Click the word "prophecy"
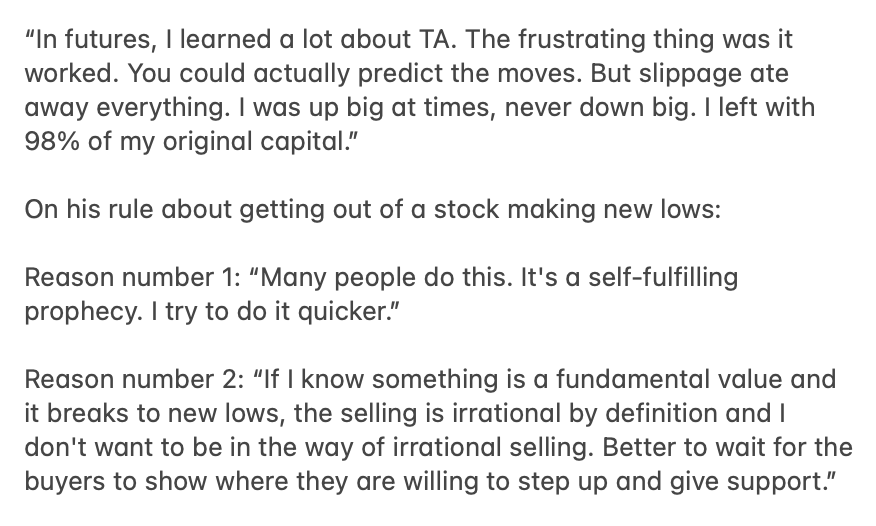 82,312
